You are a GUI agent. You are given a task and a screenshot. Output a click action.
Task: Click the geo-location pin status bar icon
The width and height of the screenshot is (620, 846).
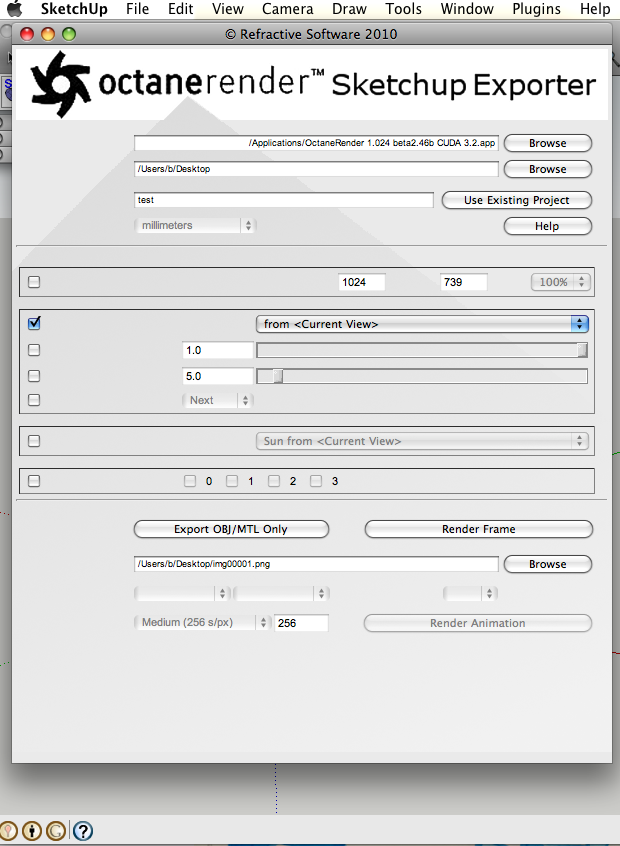point(8,831)
